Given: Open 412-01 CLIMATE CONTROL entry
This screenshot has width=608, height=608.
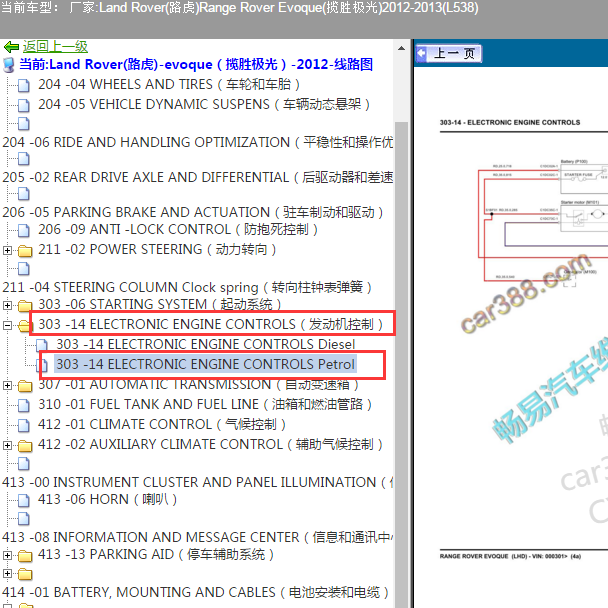Looking at the screenshot, I should pyautogui.click(x=162, y=424).
